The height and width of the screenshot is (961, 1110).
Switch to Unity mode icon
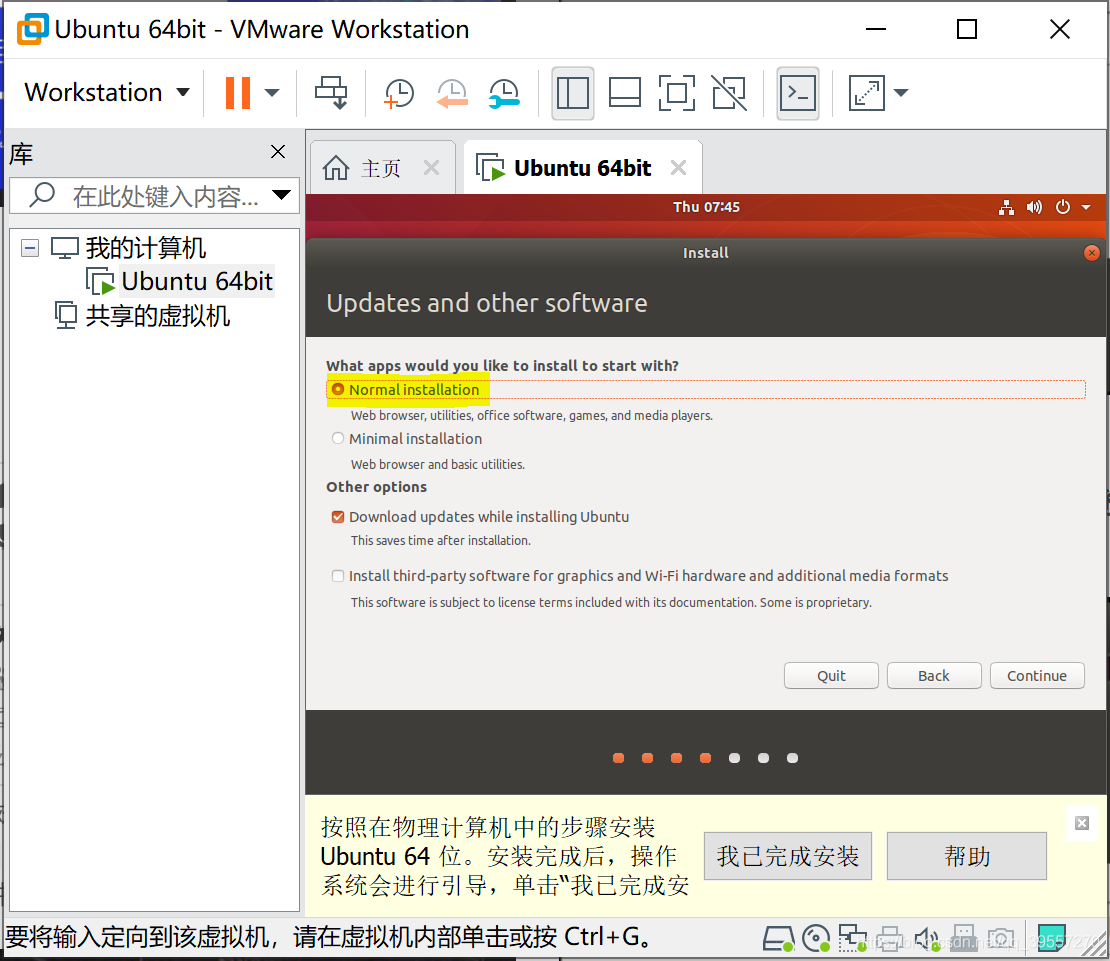pos(729,93)
